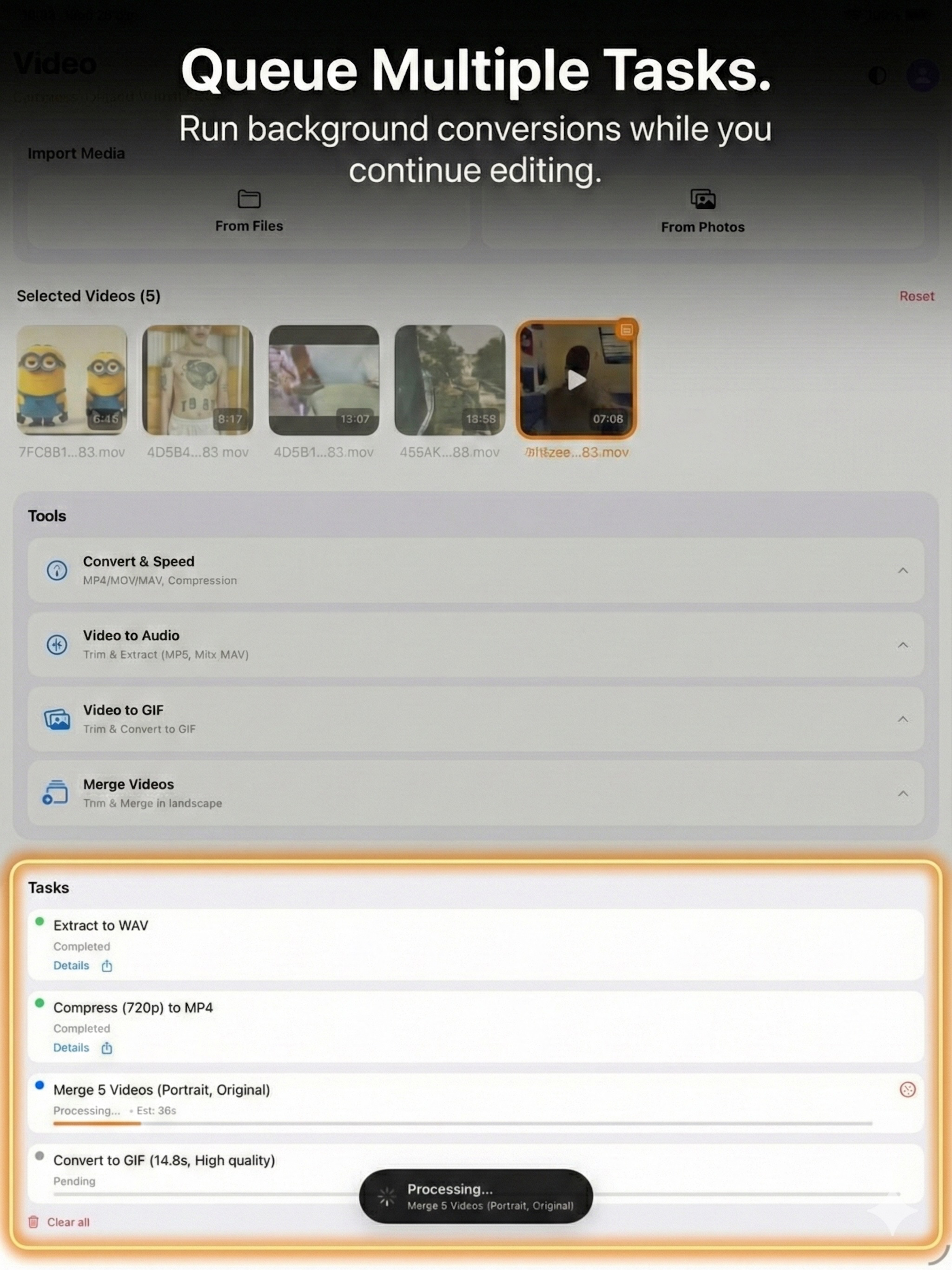Click the Video to GIF tool icon
The height and width of the screenshot is (1270, 952).
[x=57, y=719]
